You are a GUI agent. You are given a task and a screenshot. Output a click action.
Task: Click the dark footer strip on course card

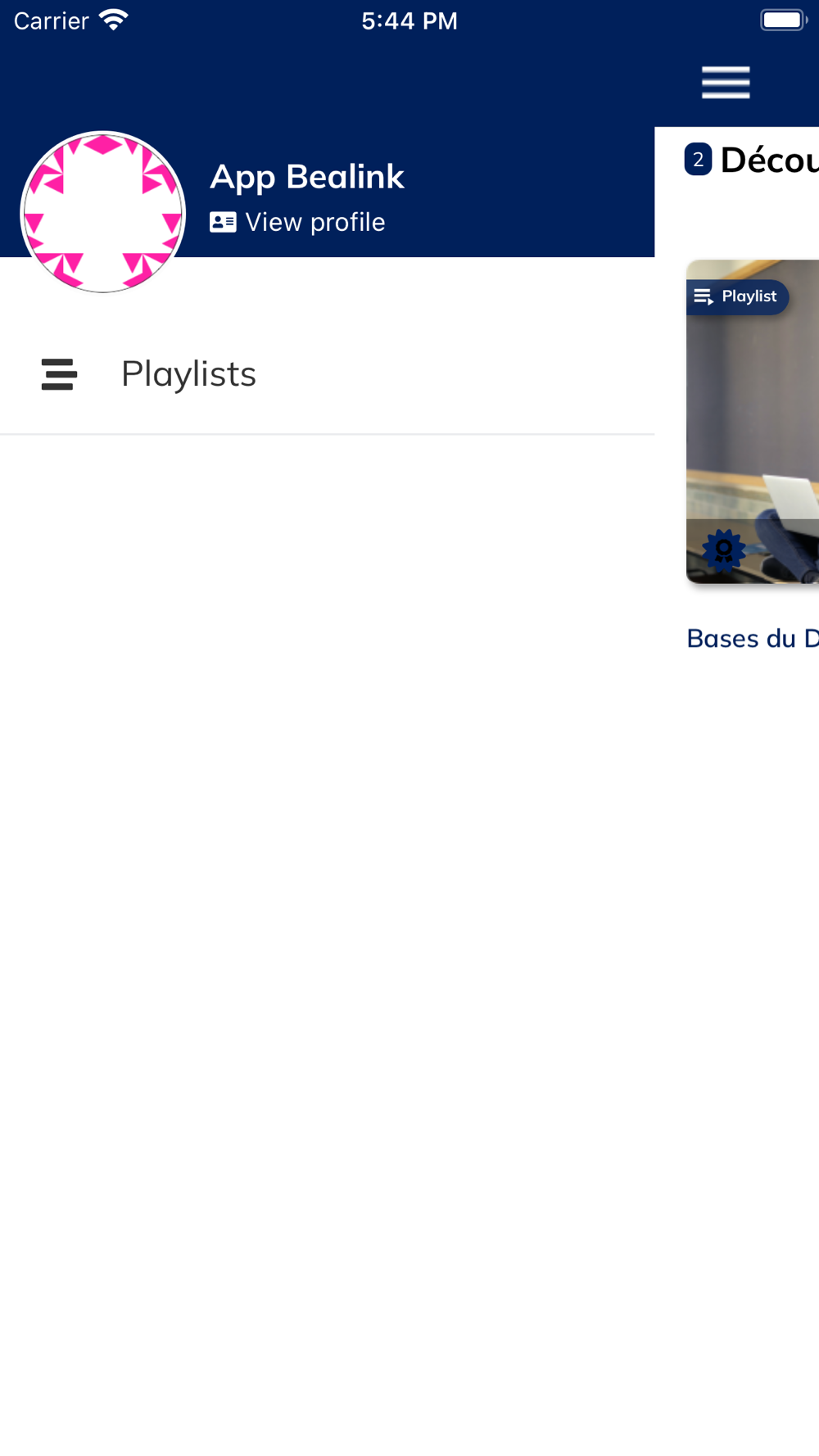(x=753, y=550)
